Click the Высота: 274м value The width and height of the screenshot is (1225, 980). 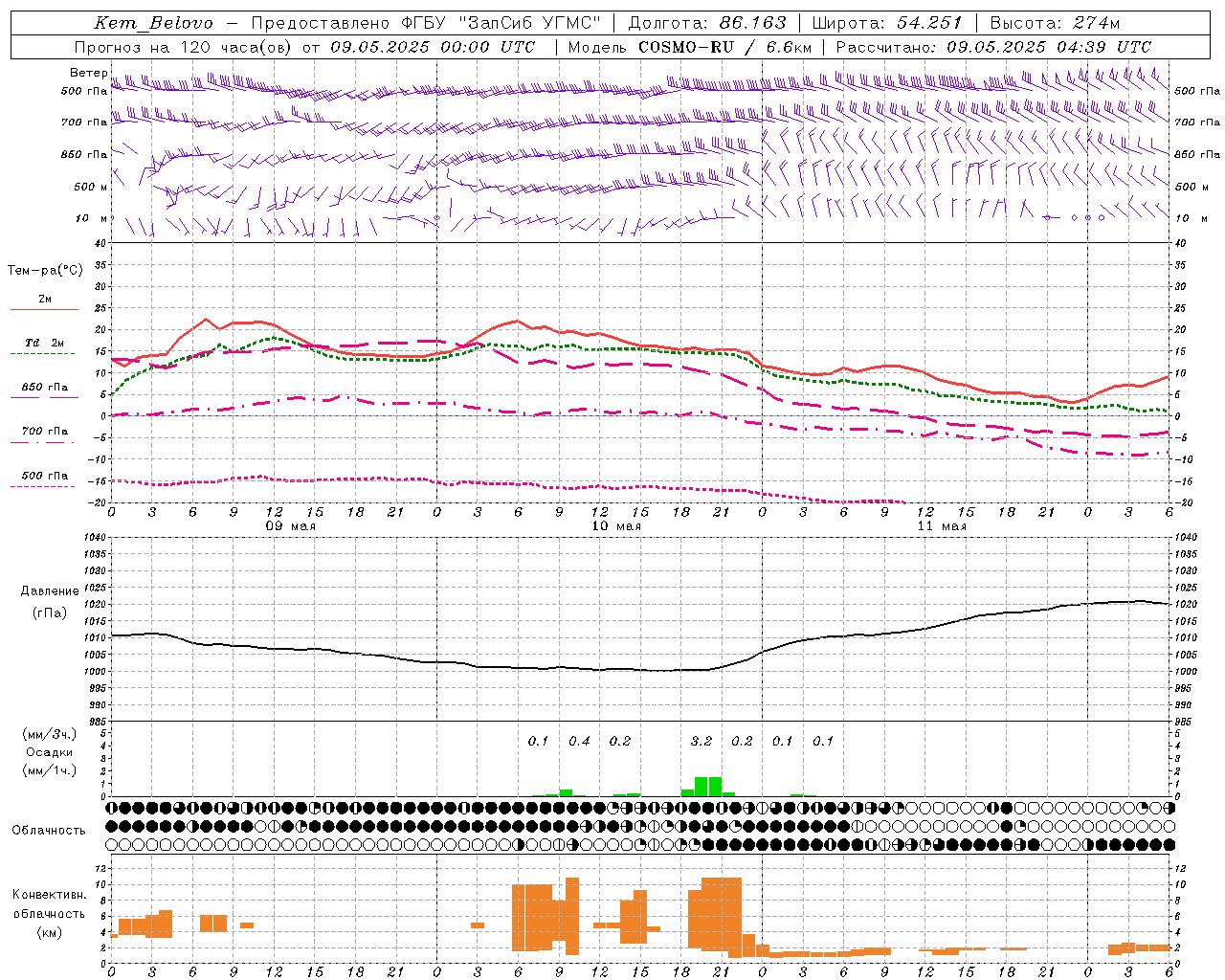(1055, 23)
